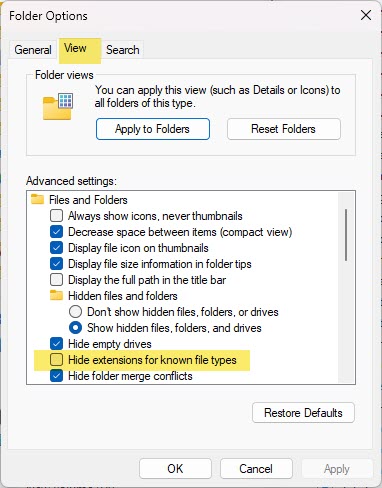
Task: Click the Reset Folders button
Action: pyautogui.click(x=284, y=129)
